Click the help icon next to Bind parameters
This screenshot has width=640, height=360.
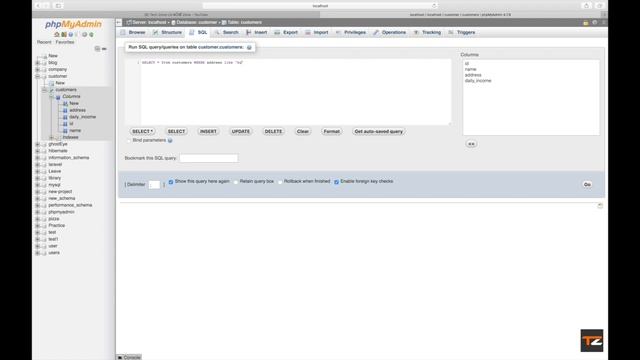(x=170, y=140)
